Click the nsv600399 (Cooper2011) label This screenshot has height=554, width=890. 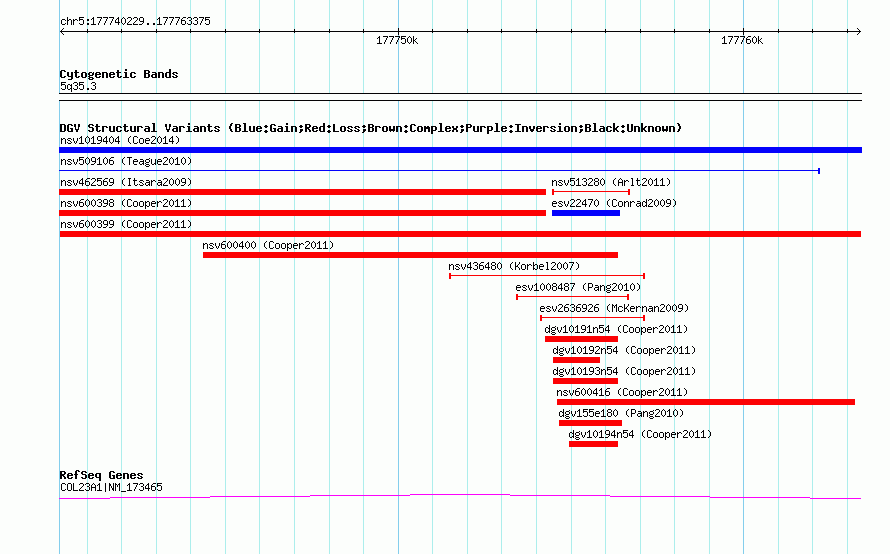coord(126,224)
